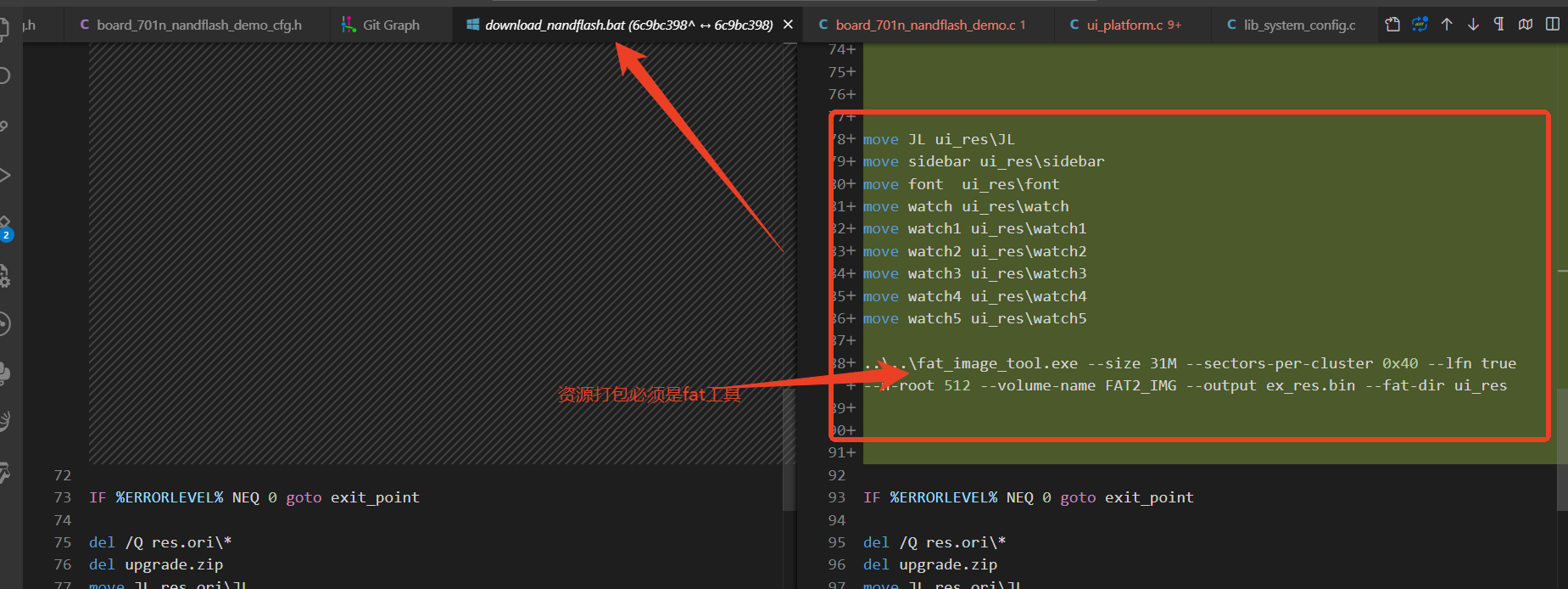This screenshot has width=1568, height=589.
Task: Click the line 'move font ui_res\font'
Action: 961,184
